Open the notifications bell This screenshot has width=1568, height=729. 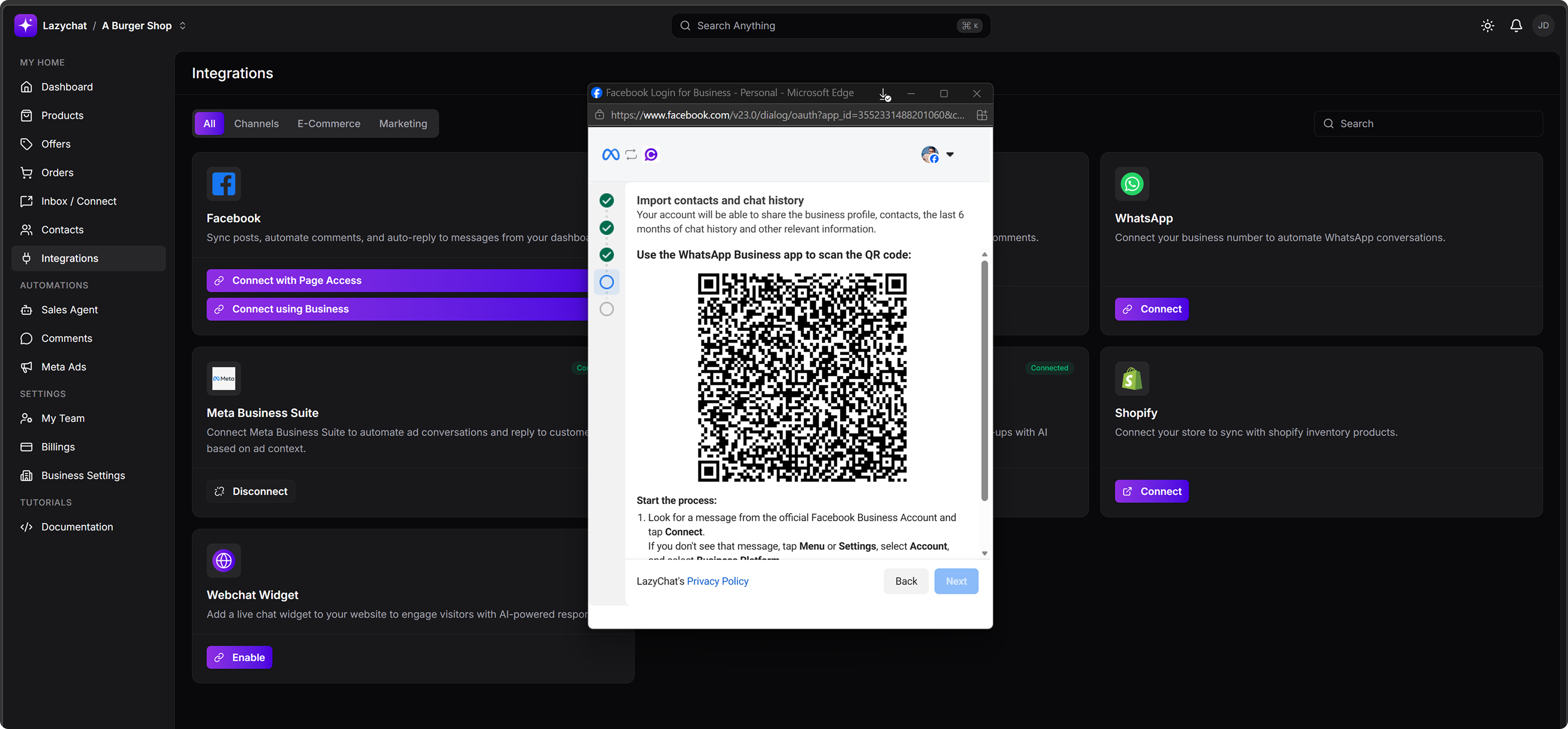pos(1516,26)
